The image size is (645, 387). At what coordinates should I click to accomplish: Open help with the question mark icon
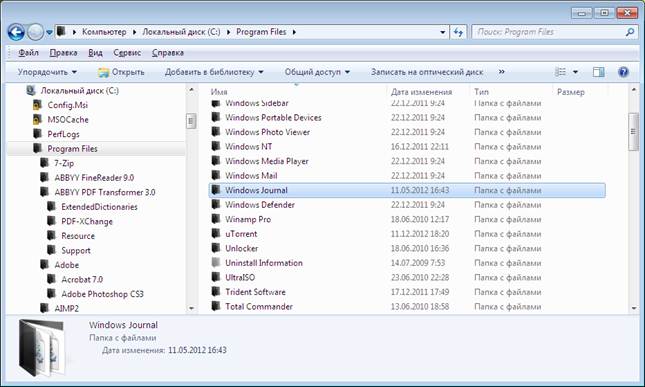(x=623, y=72)
